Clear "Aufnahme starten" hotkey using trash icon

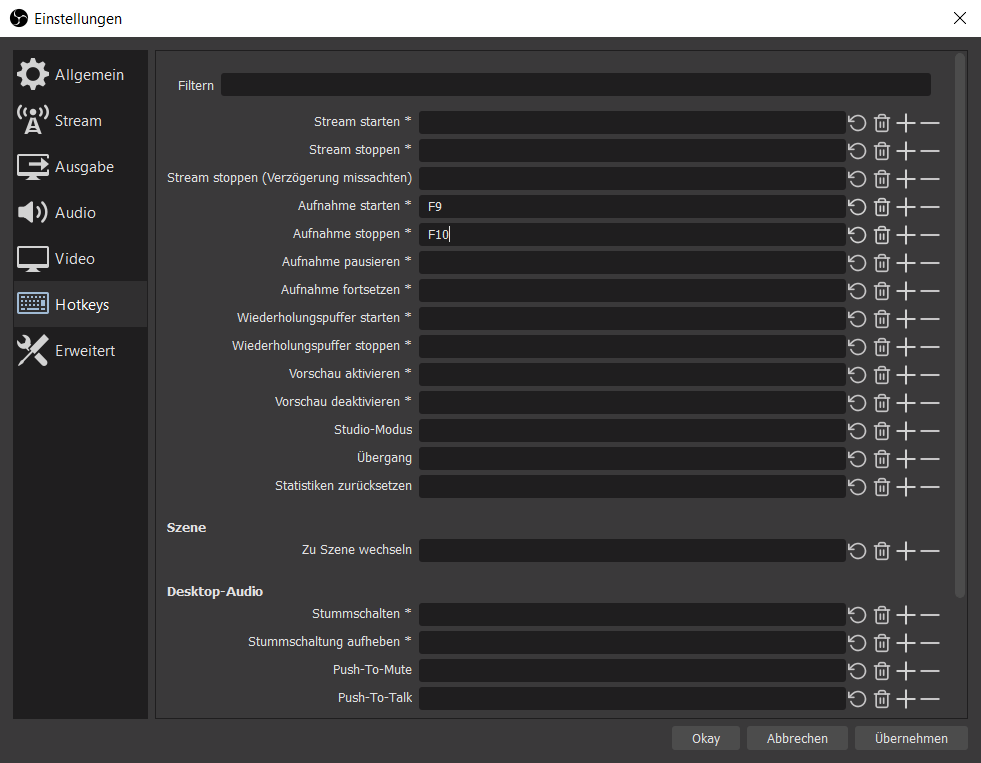point(881,206)
